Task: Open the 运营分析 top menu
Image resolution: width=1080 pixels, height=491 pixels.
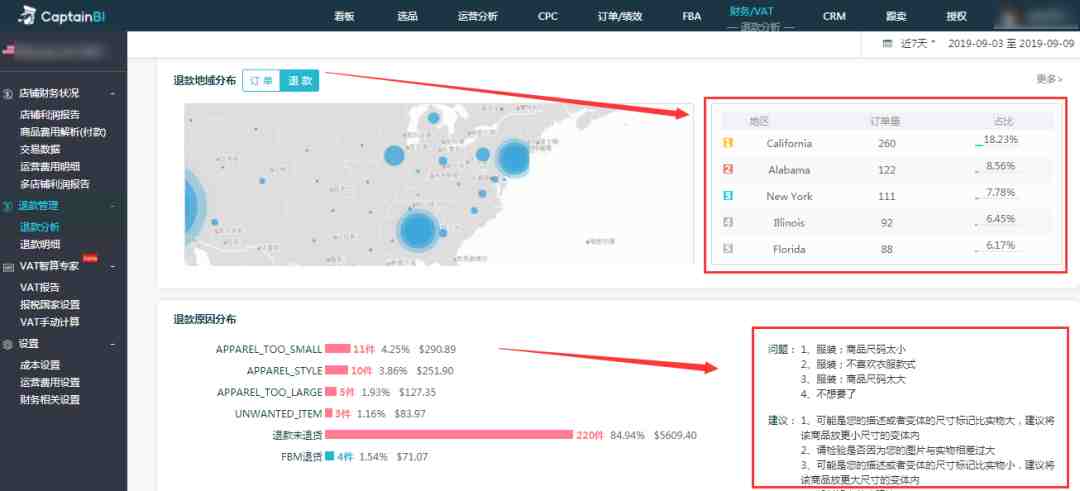Action: (477, 17)
